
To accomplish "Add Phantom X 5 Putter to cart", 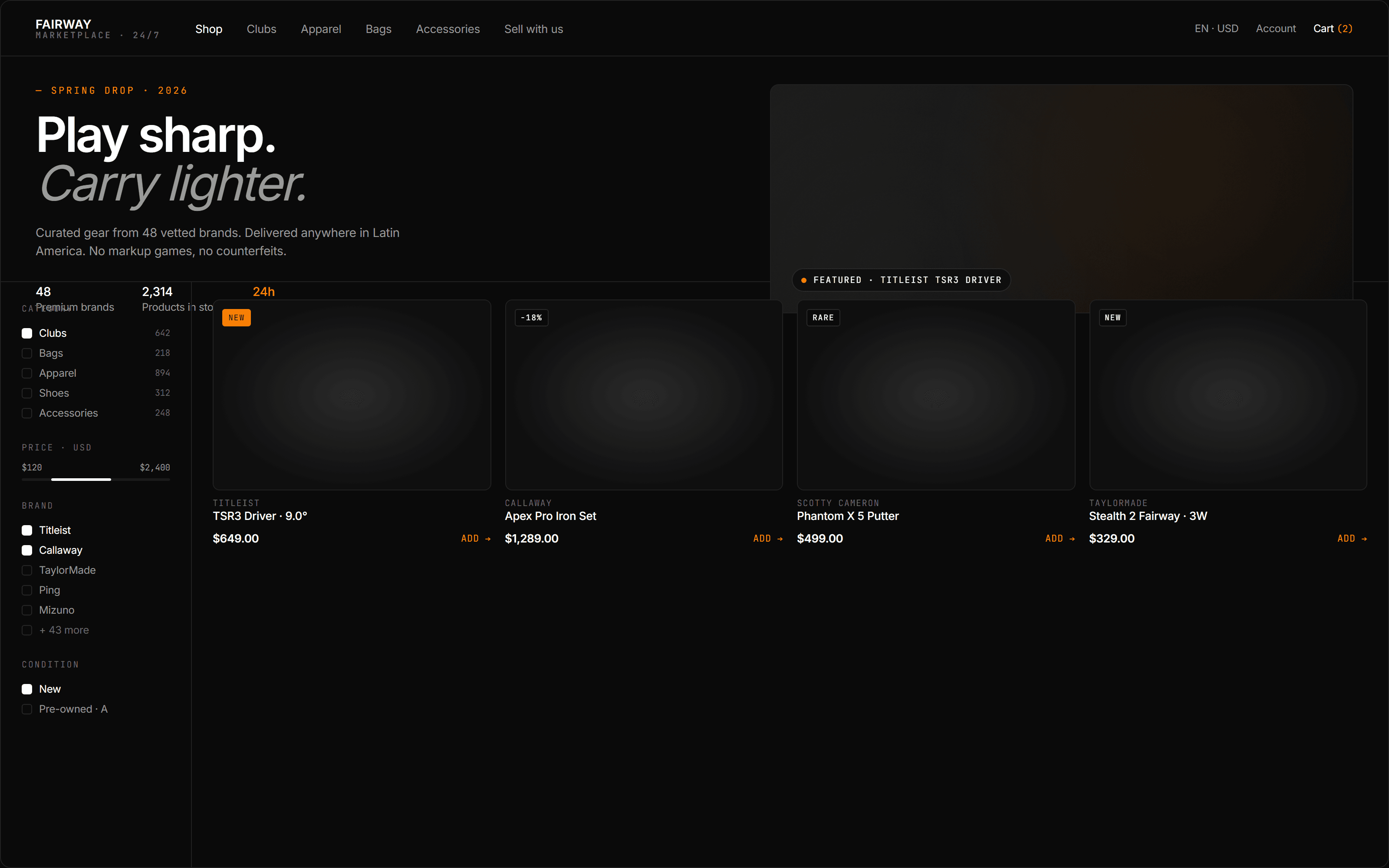I will (x=1060, y=539).
